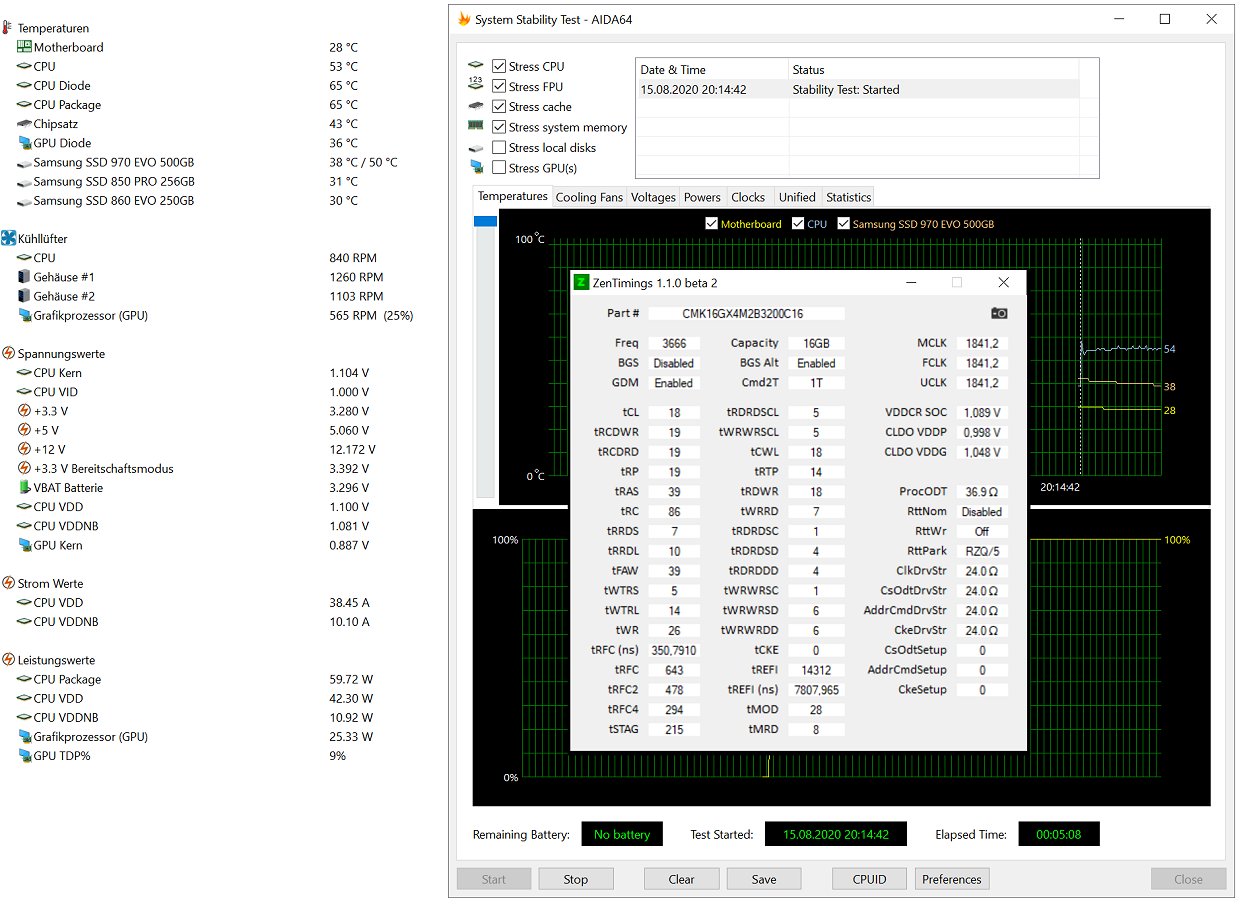The height and width of the screenshot is (906, 1245).
Task: Click the tCL value field 18
Action: click(674, 413)
